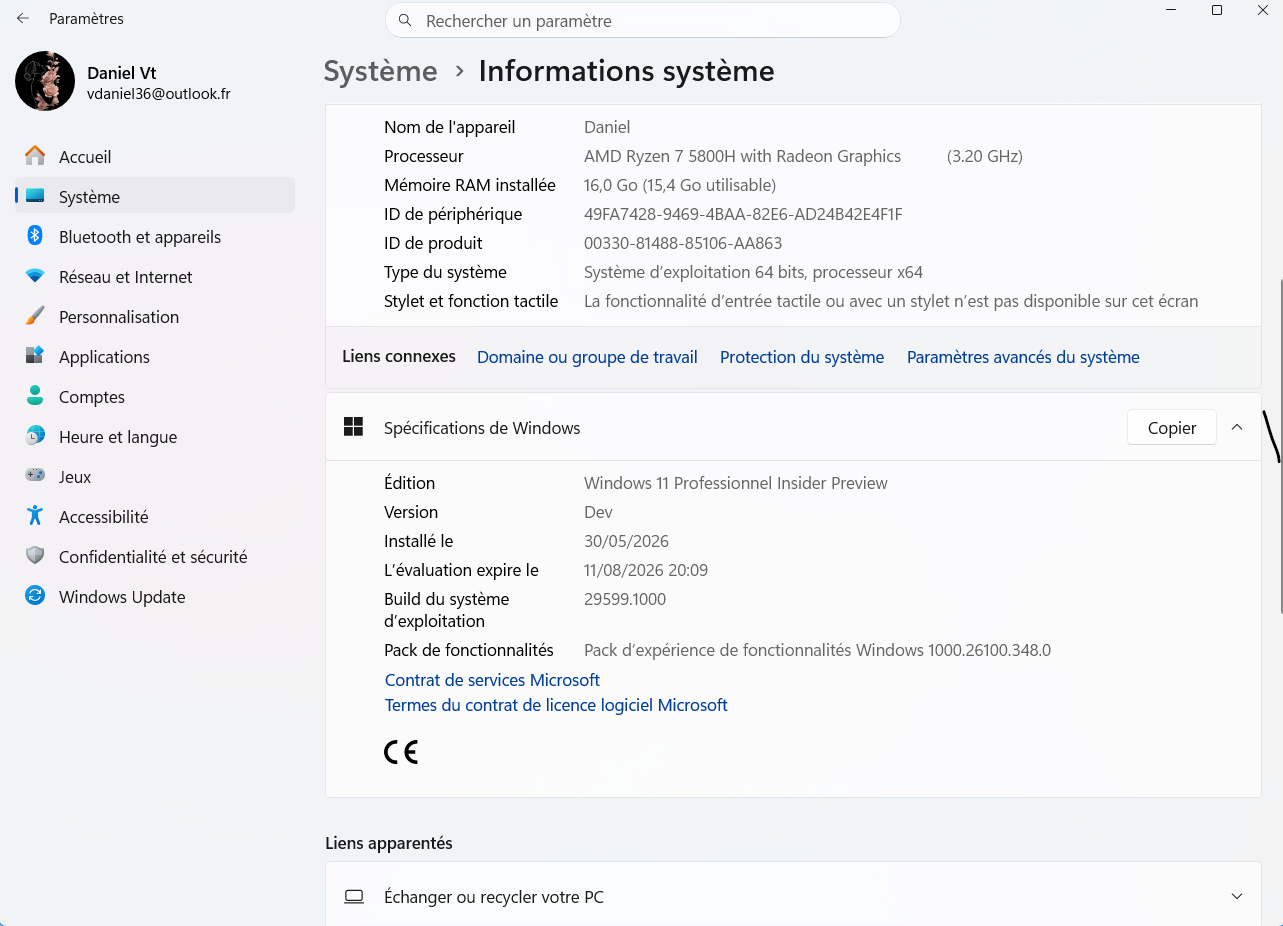This screenshot has height=926, width=1283.
Task: Click the Windows logo beside Spécifications de Windows
Action: (353, 427)
